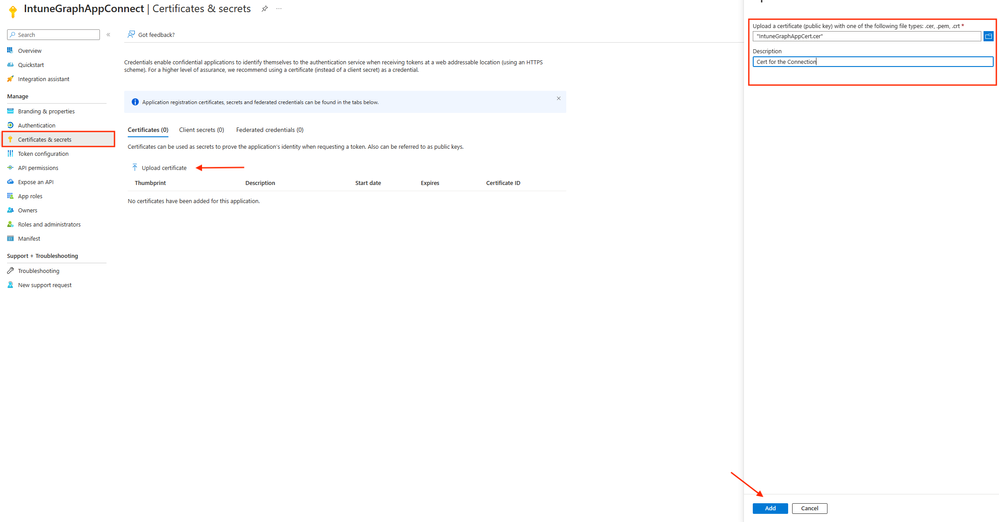This screenshot has height=522, width=999.
Task: Open Integration assistant rocket icon
Action: pyautogui.click(x=10, y=79)
